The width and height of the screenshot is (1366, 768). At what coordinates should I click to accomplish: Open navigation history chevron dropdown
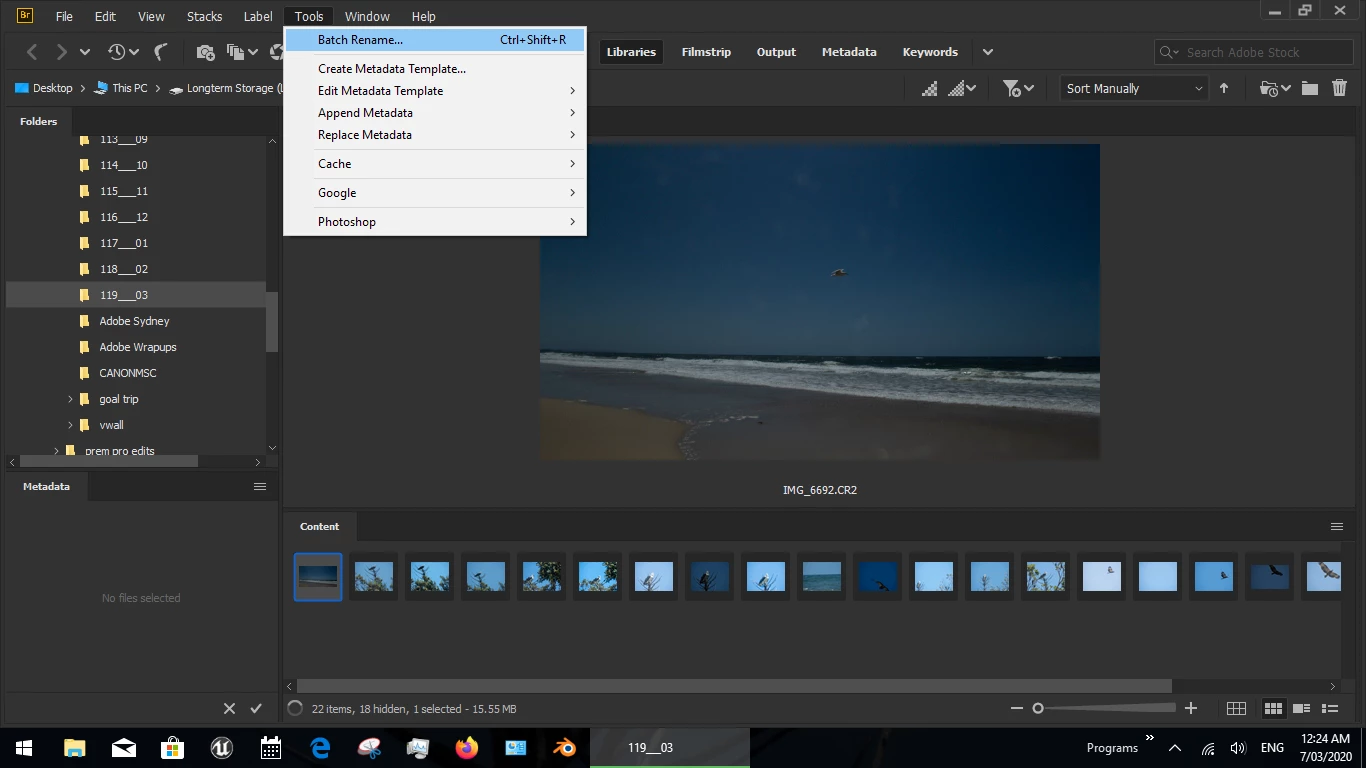tap(85, 52)
